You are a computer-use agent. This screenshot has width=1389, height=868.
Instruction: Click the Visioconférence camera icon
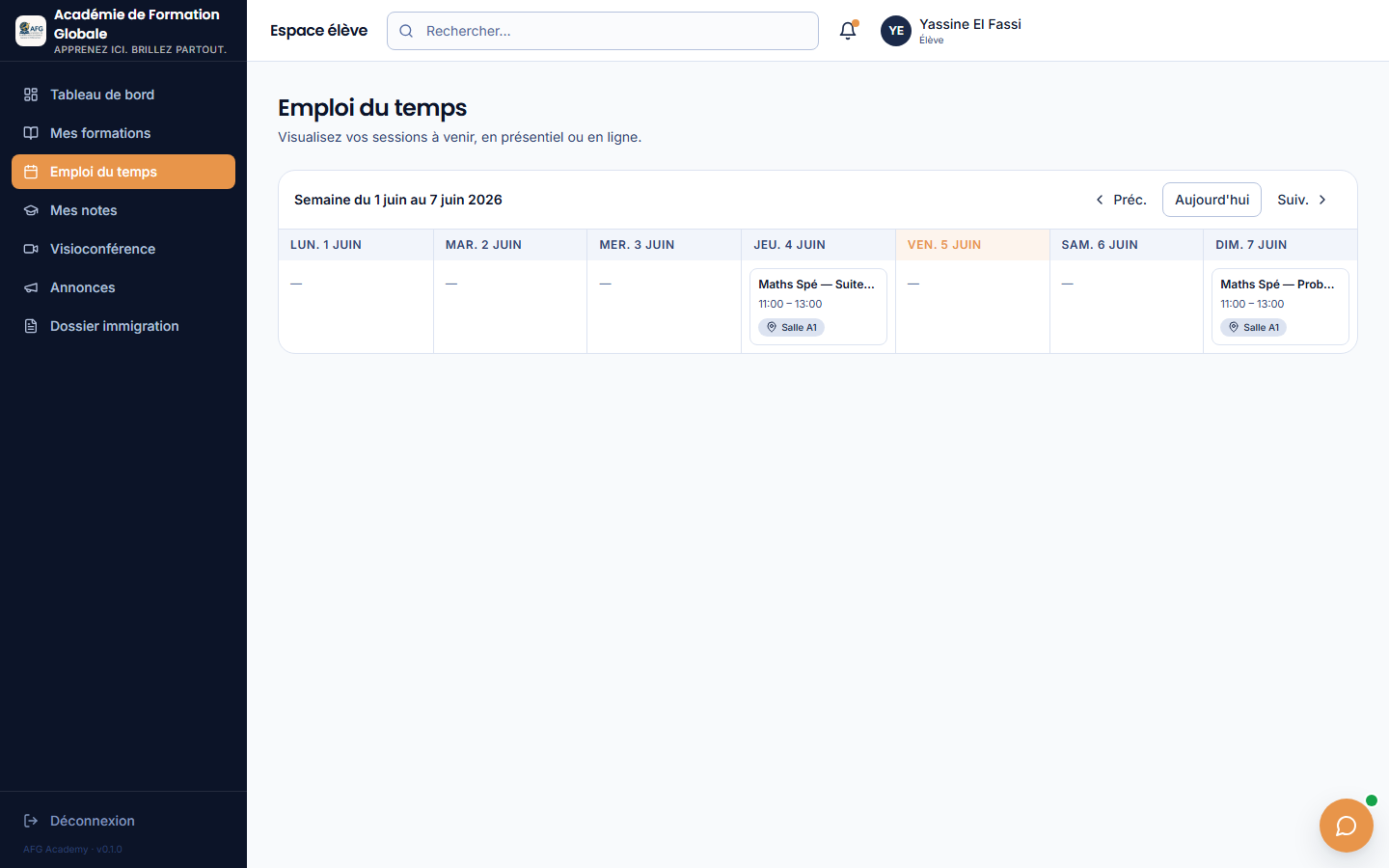(31, 249)
